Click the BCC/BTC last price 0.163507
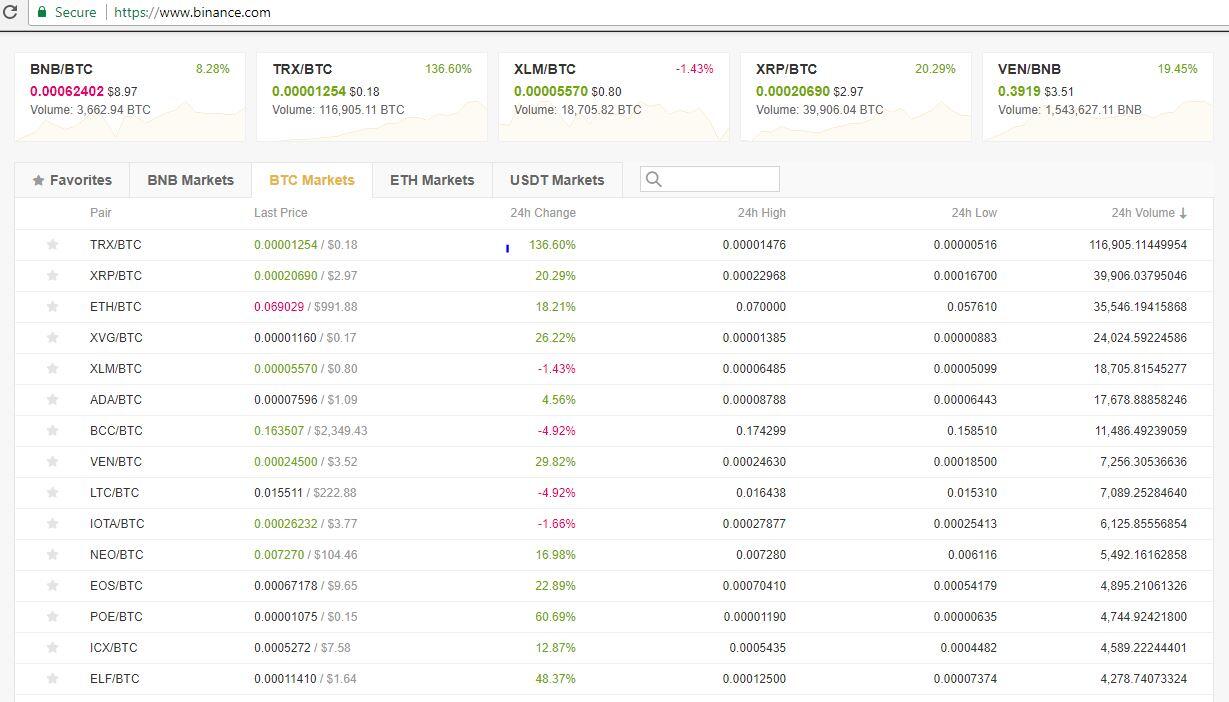 279,430
